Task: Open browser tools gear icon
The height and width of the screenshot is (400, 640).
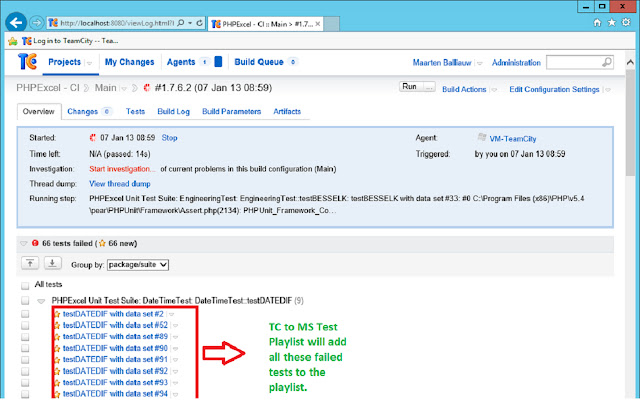Action: pos(626,22)
